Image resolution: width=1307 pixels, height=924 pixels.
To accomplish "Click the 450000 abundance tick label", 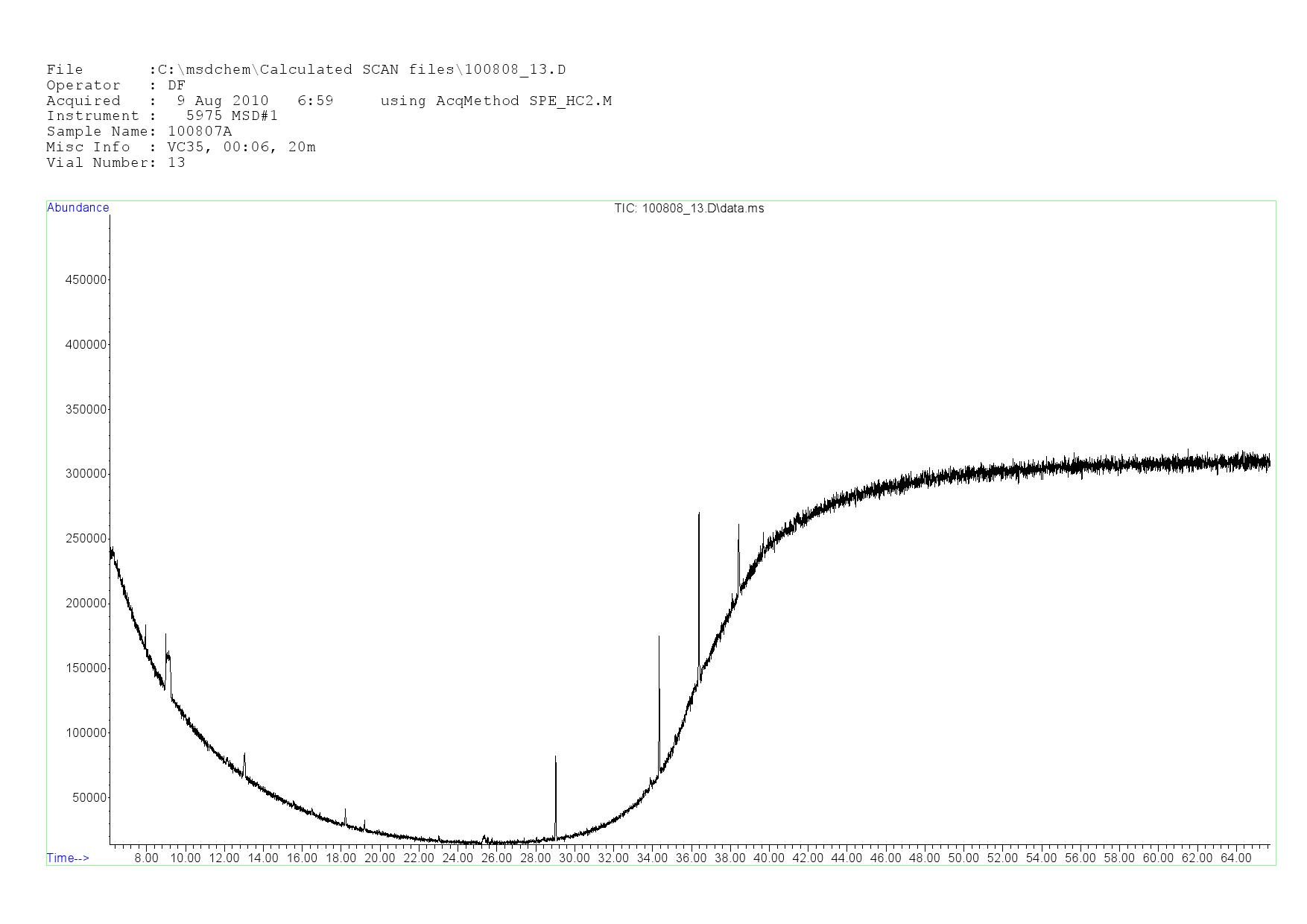I will tap(86, 280).
